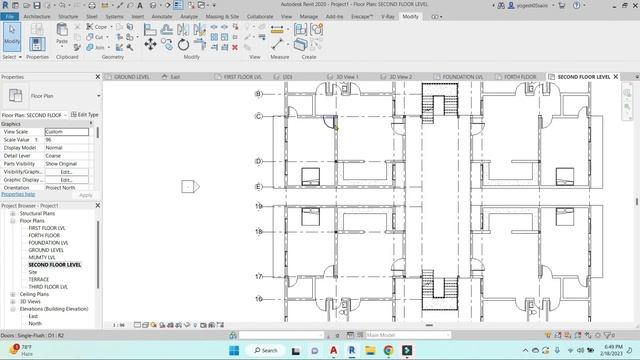Select Trim/Extend to Corner tool
Screen dimensions: 640x360
[x=200, y=44]
